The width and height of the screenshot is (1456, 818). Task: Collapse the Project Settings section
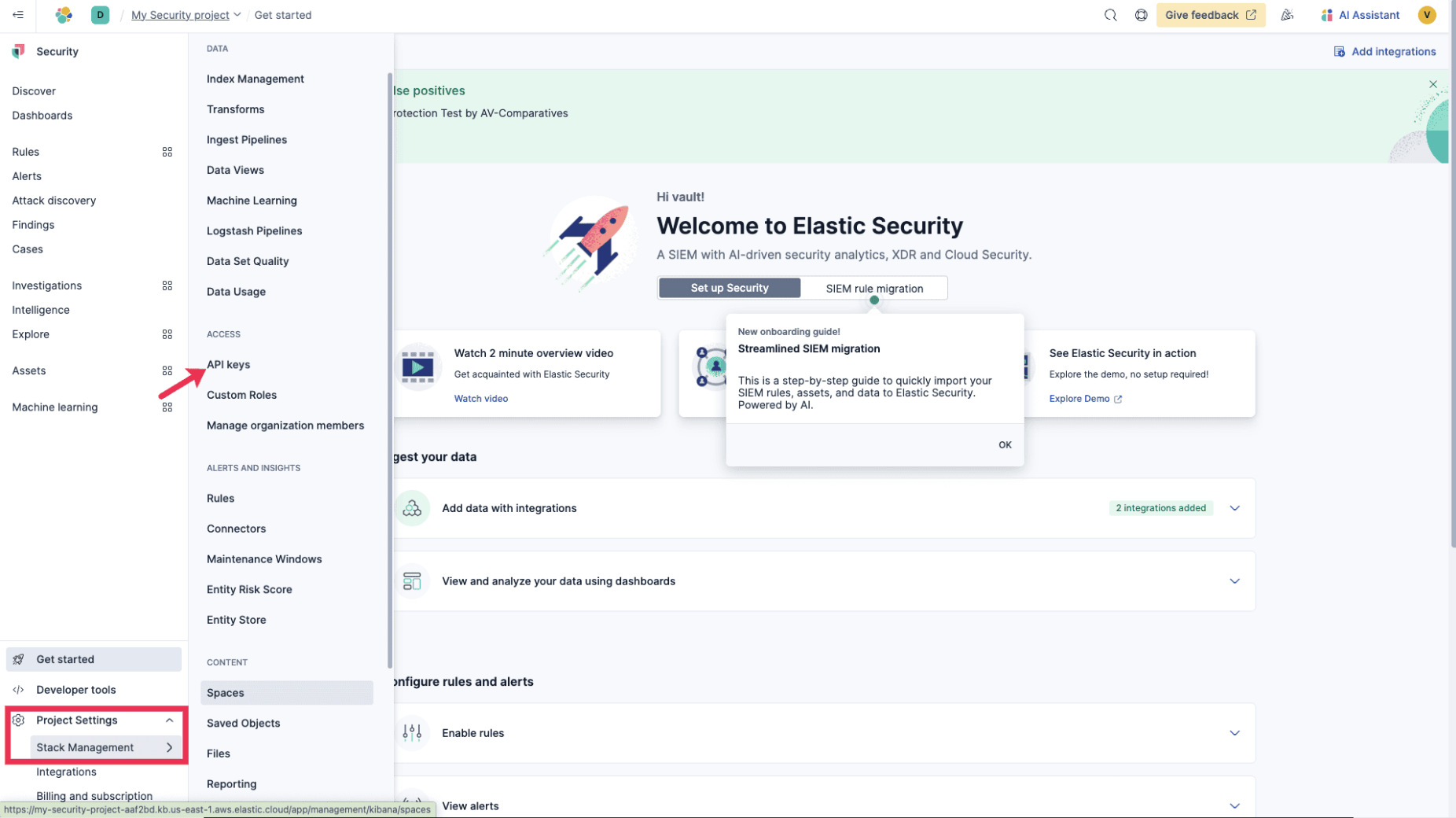pos(169,720)
